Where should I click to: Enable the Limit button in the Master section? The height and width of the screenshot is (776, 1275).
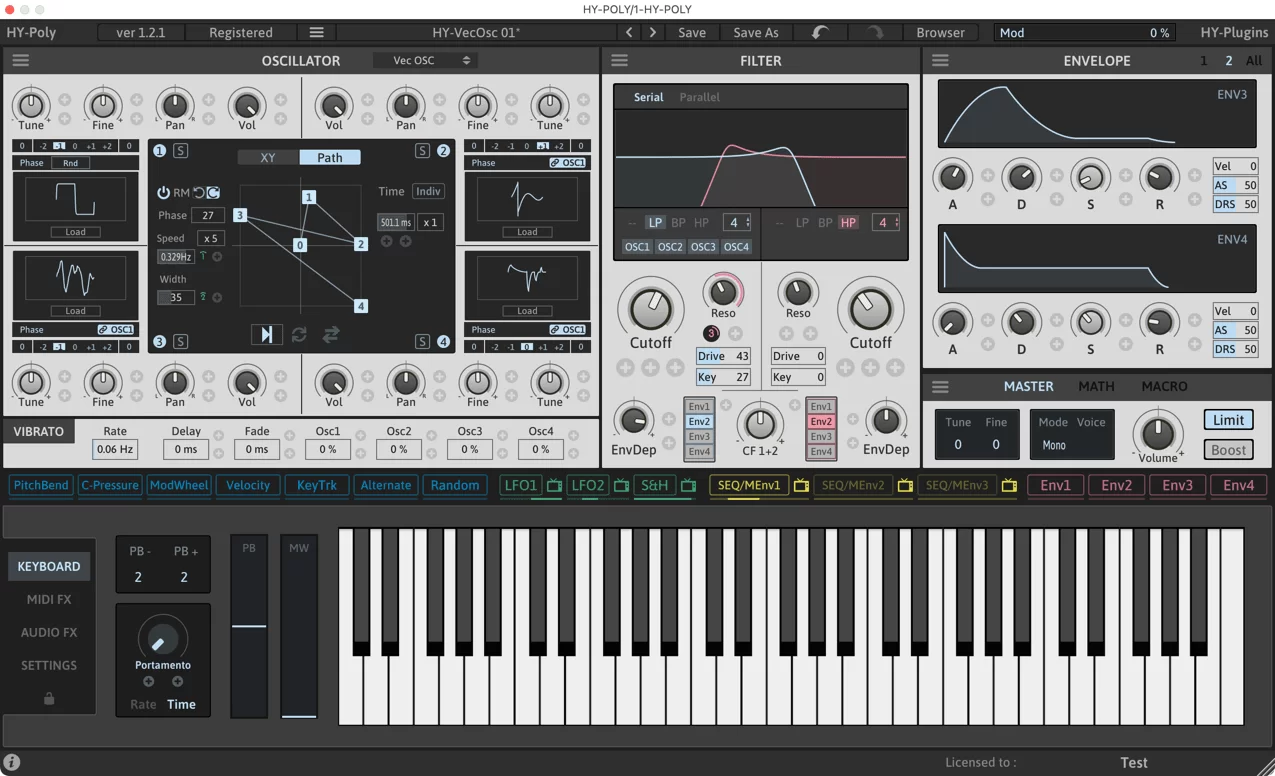click(x=1228, y=419)
